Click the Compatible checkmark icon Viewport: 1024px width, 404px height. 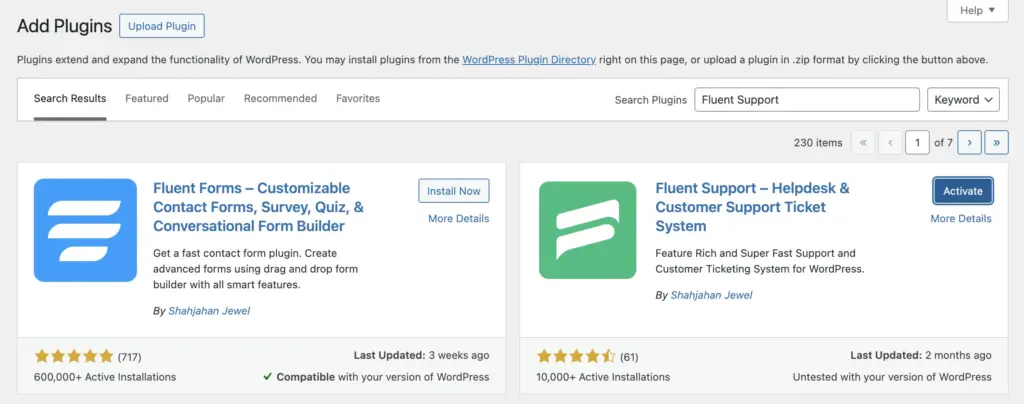click(x=267, y=377)
